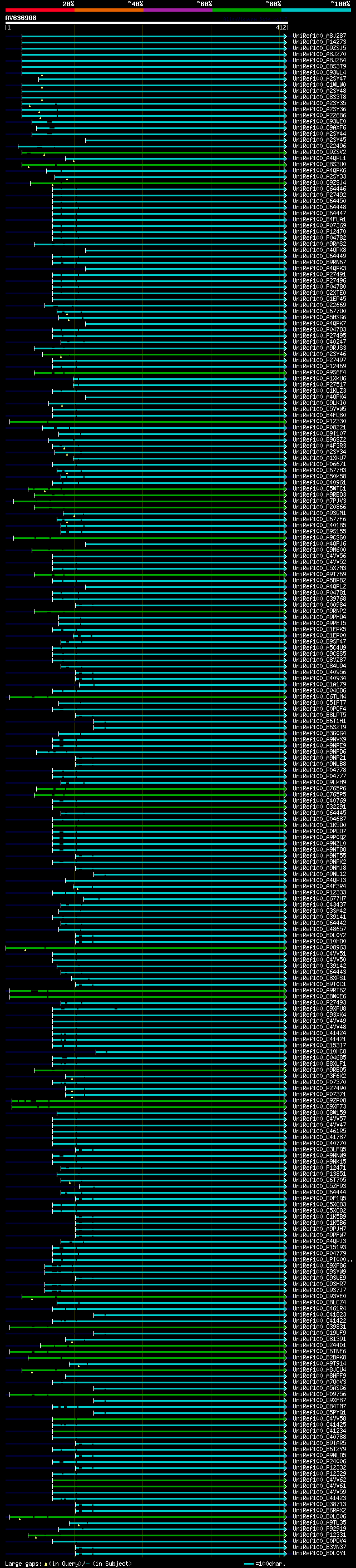Select label UniRef100_P04781
Screen dimensions: 356x1568
pos(319,593)
